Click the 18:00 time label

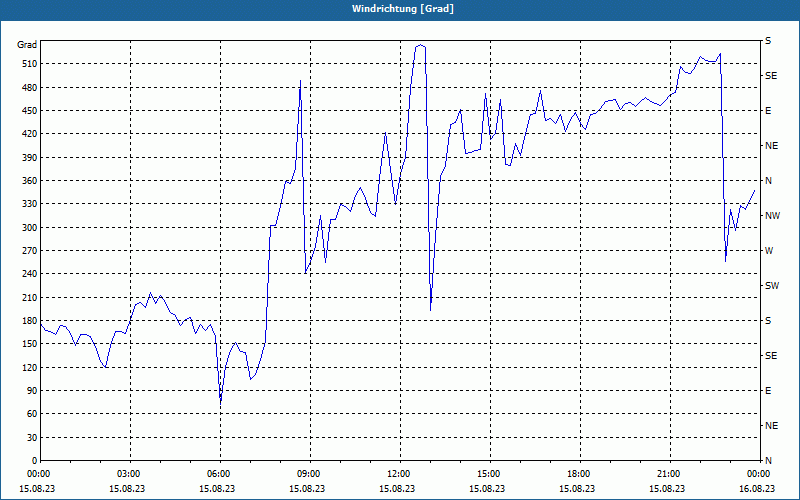577,473
